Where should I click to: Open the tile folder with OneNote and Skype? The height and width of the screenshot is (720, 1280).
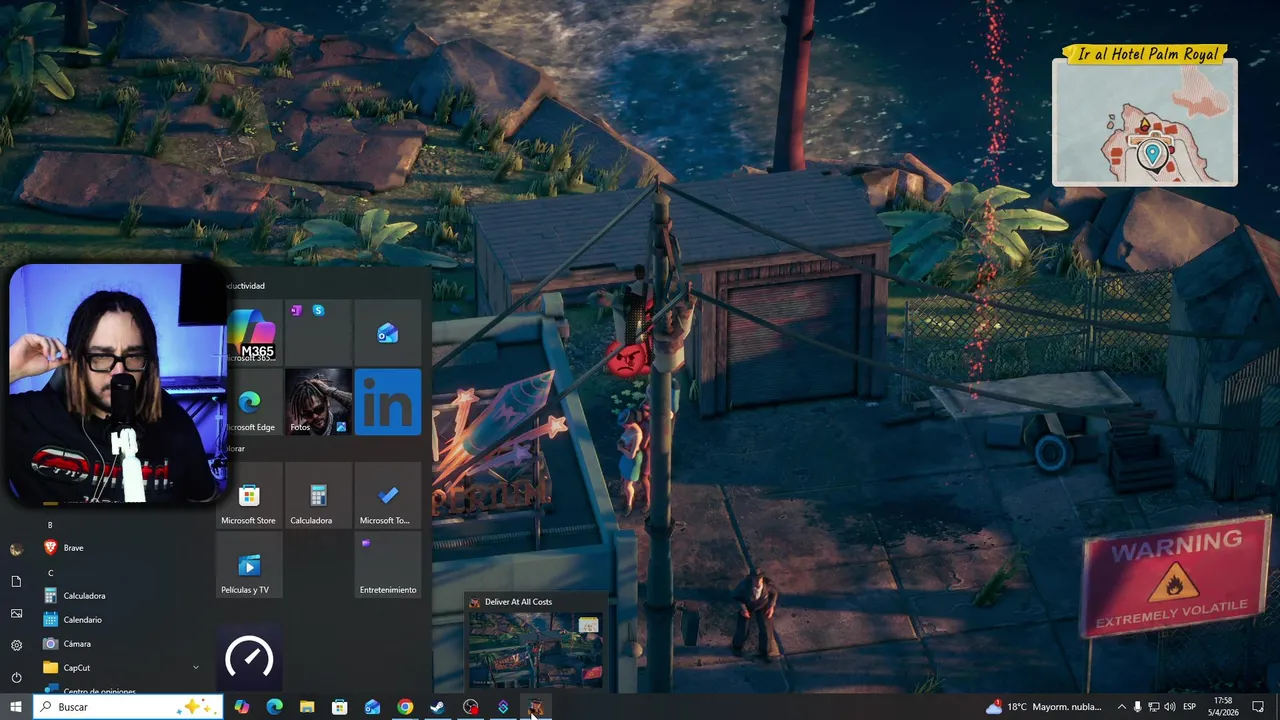(x=319, y=333)
